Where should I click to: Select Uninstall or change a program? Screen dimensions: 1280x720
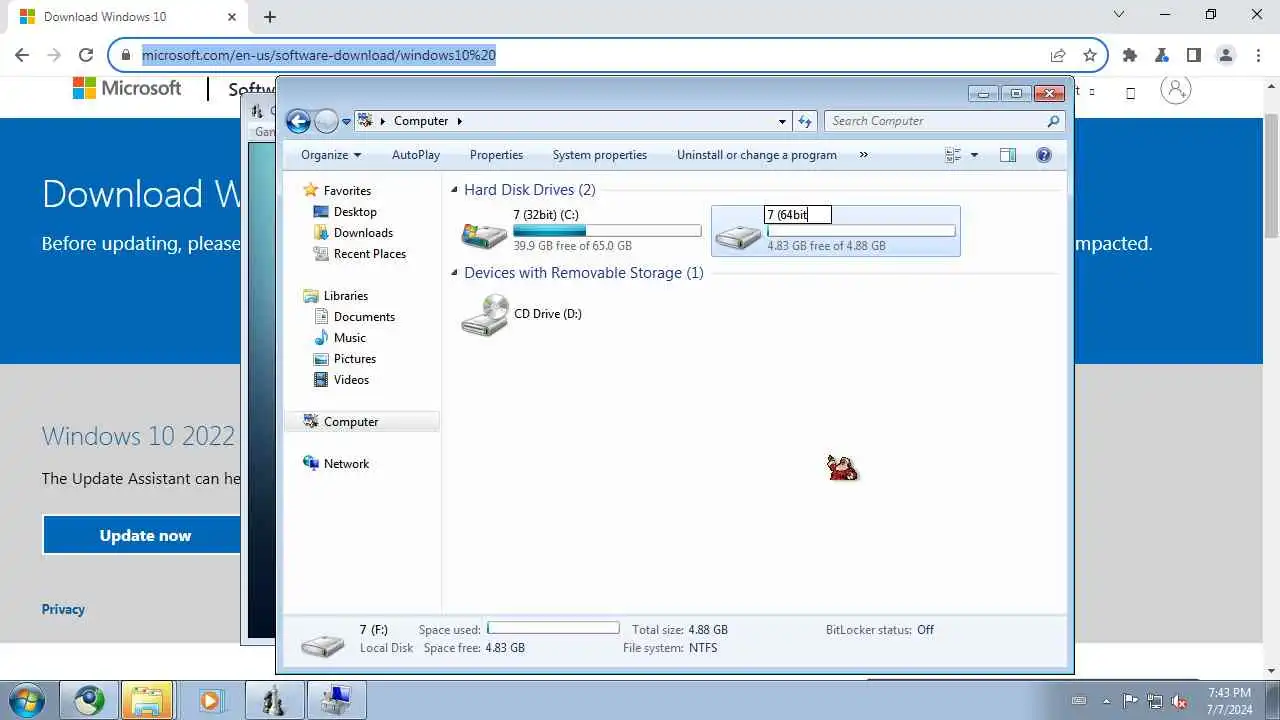click(757, 155)
